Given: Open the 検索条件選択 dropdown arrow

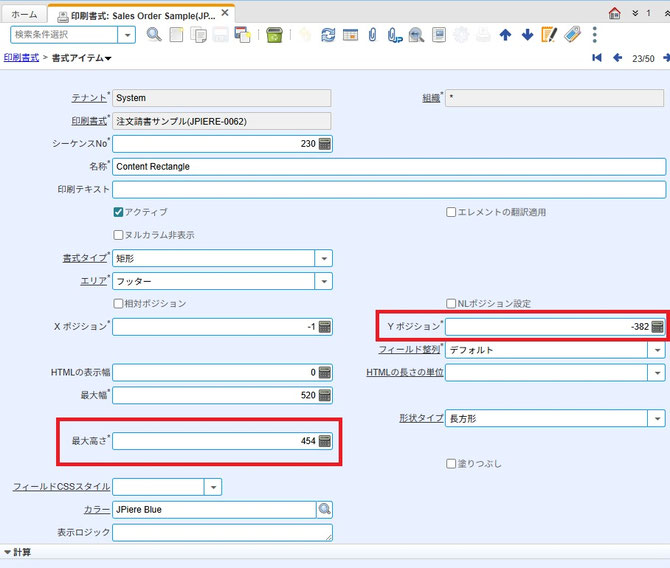Looking at the screenshot, I should [x=127, y=35].
